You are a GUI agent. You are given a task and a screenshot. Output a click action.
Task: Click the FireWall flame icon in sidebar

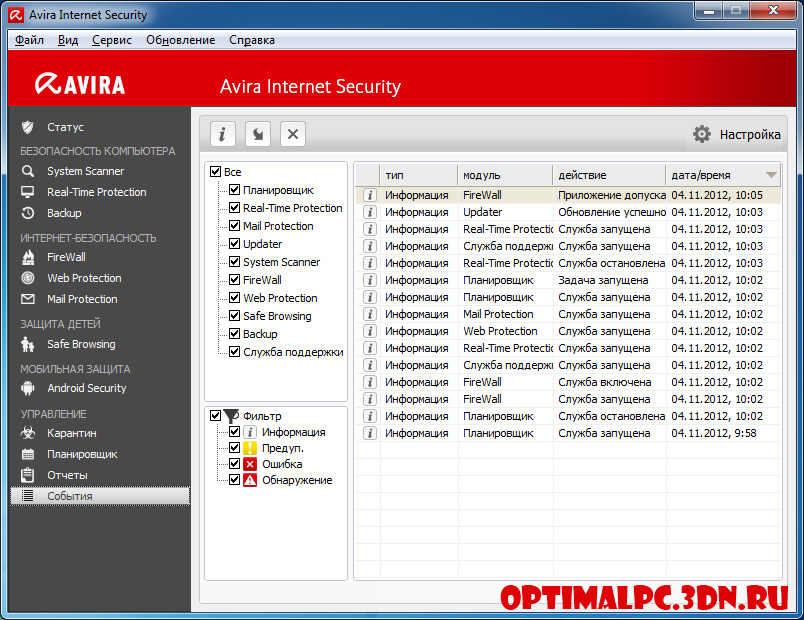click(28, 257)
